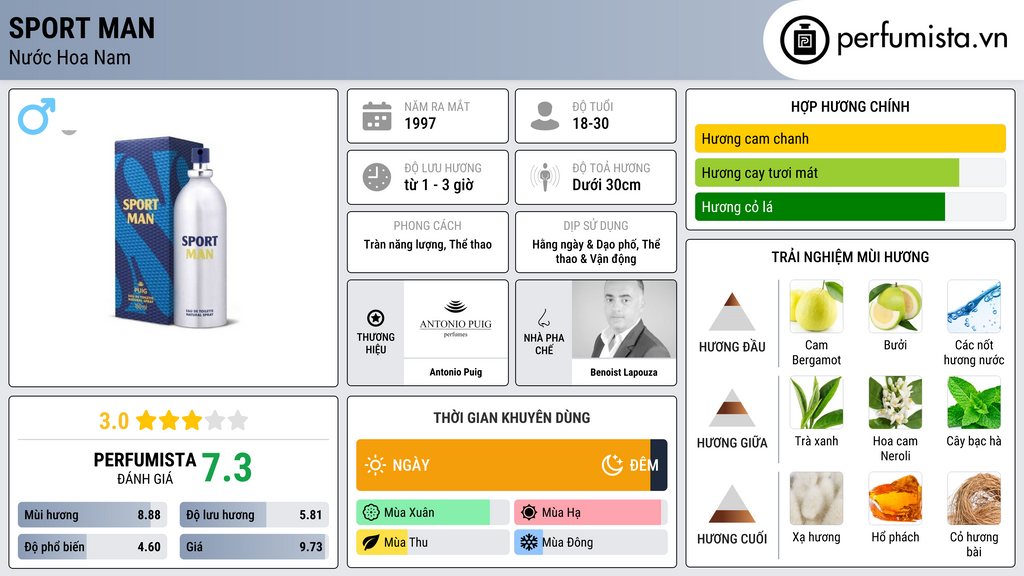Click the 3.0 rating number

click(114, 421)
